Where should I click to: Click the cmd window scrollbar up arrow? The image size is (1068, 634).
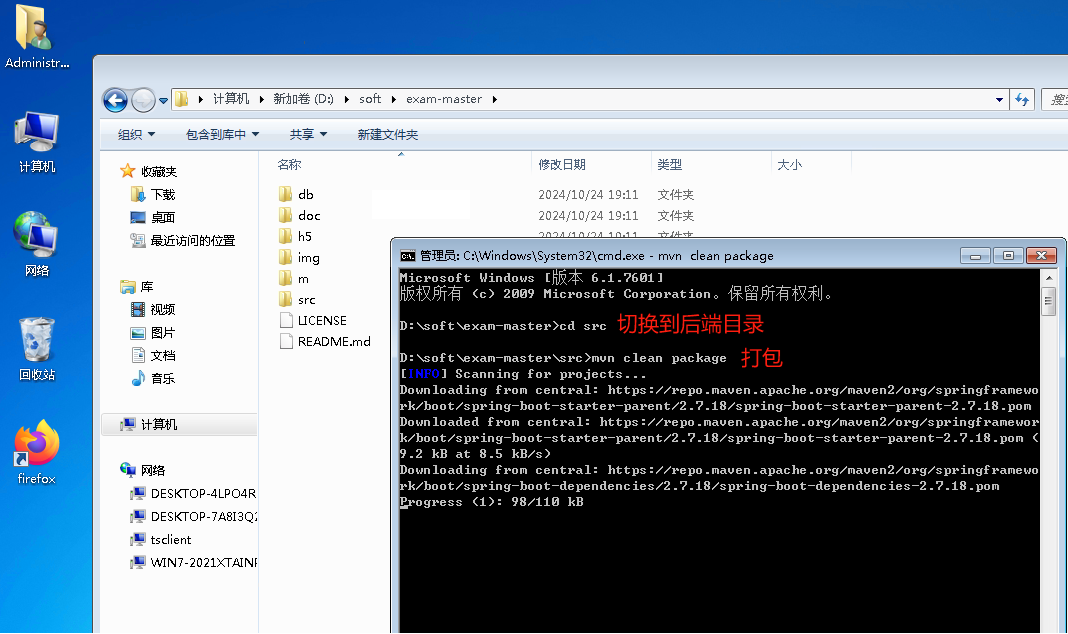click(1048, 277)
